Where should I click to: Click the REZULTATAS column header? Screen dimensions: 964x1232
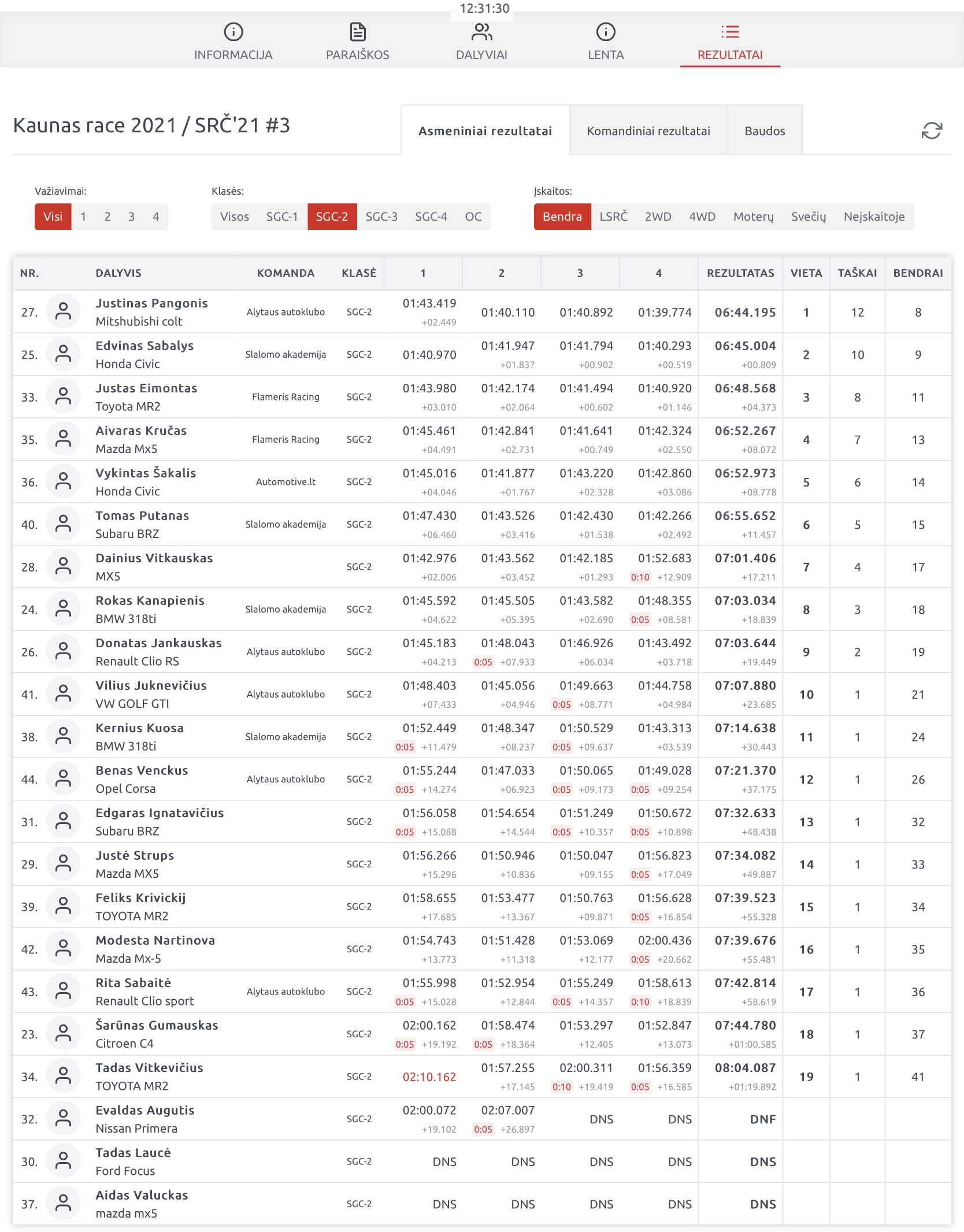(740, 273)
